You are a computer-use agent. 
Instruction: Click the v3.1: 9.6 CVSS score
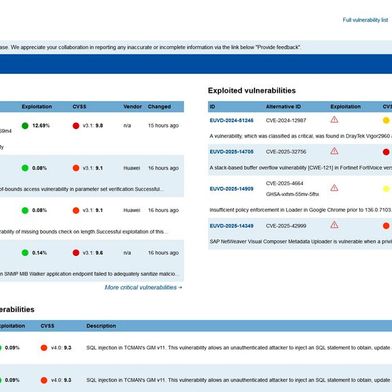tap(93, 253)
